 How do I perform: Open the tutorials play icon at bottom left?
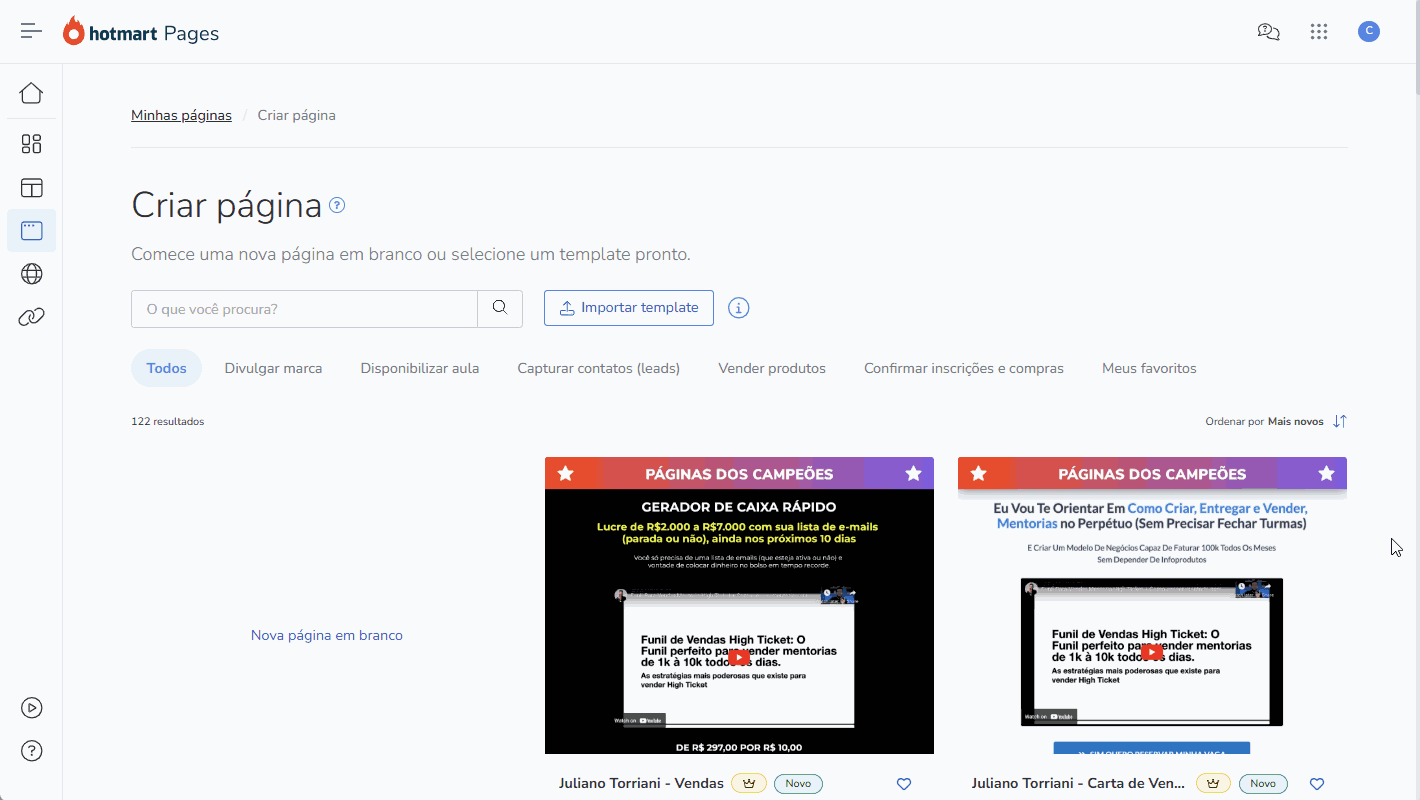pyautogui.click(x=31, y=707)
